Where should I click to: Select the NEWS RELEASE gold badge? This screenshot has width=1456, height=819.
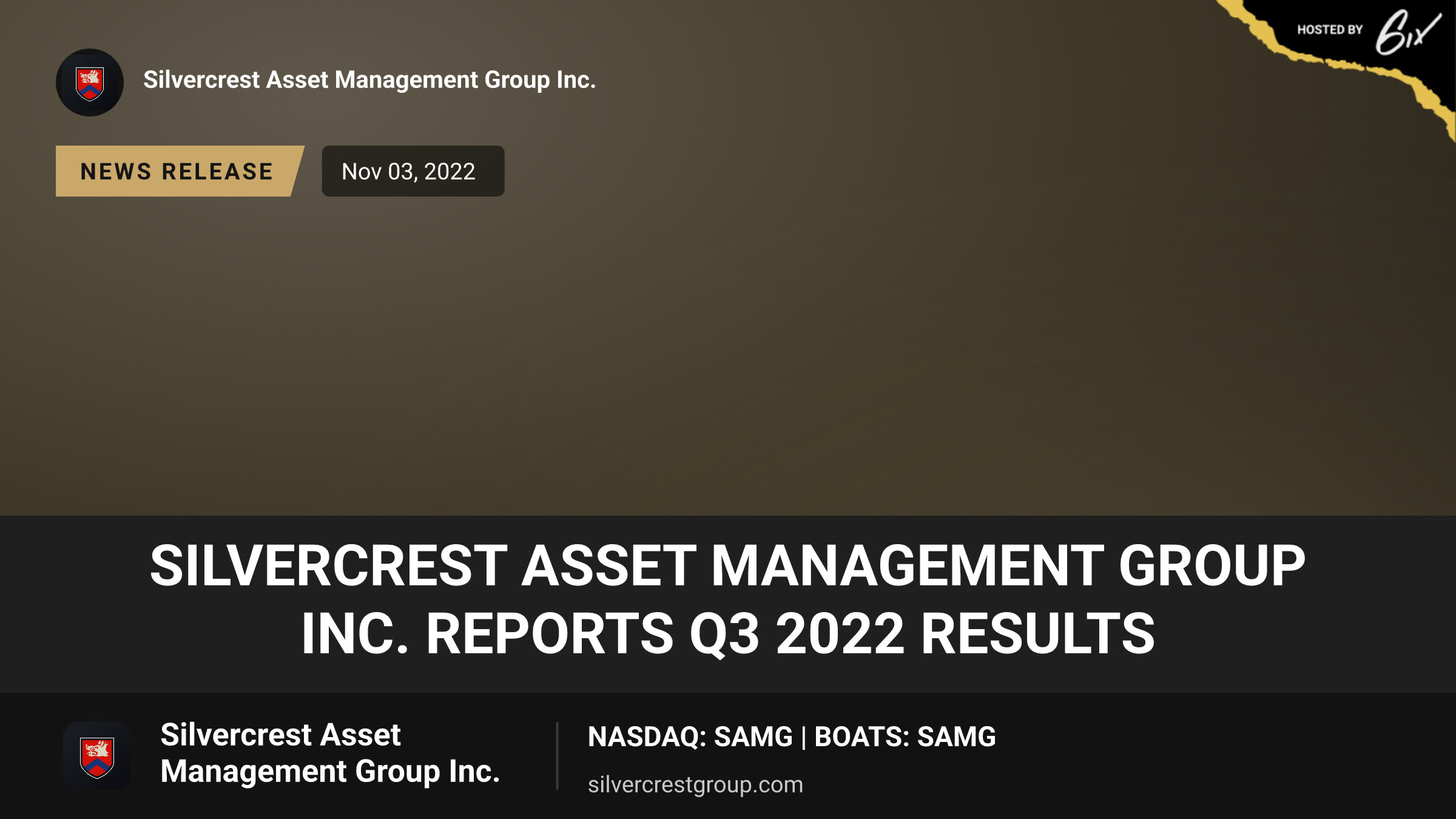[x=179, y=171]
